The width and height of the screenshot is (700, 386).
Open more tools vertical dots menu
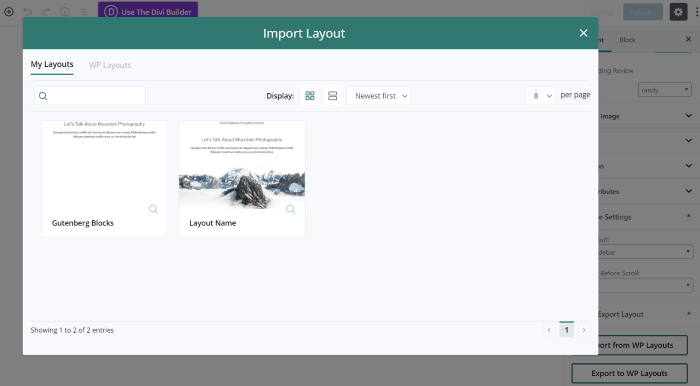tap(696, 12)
